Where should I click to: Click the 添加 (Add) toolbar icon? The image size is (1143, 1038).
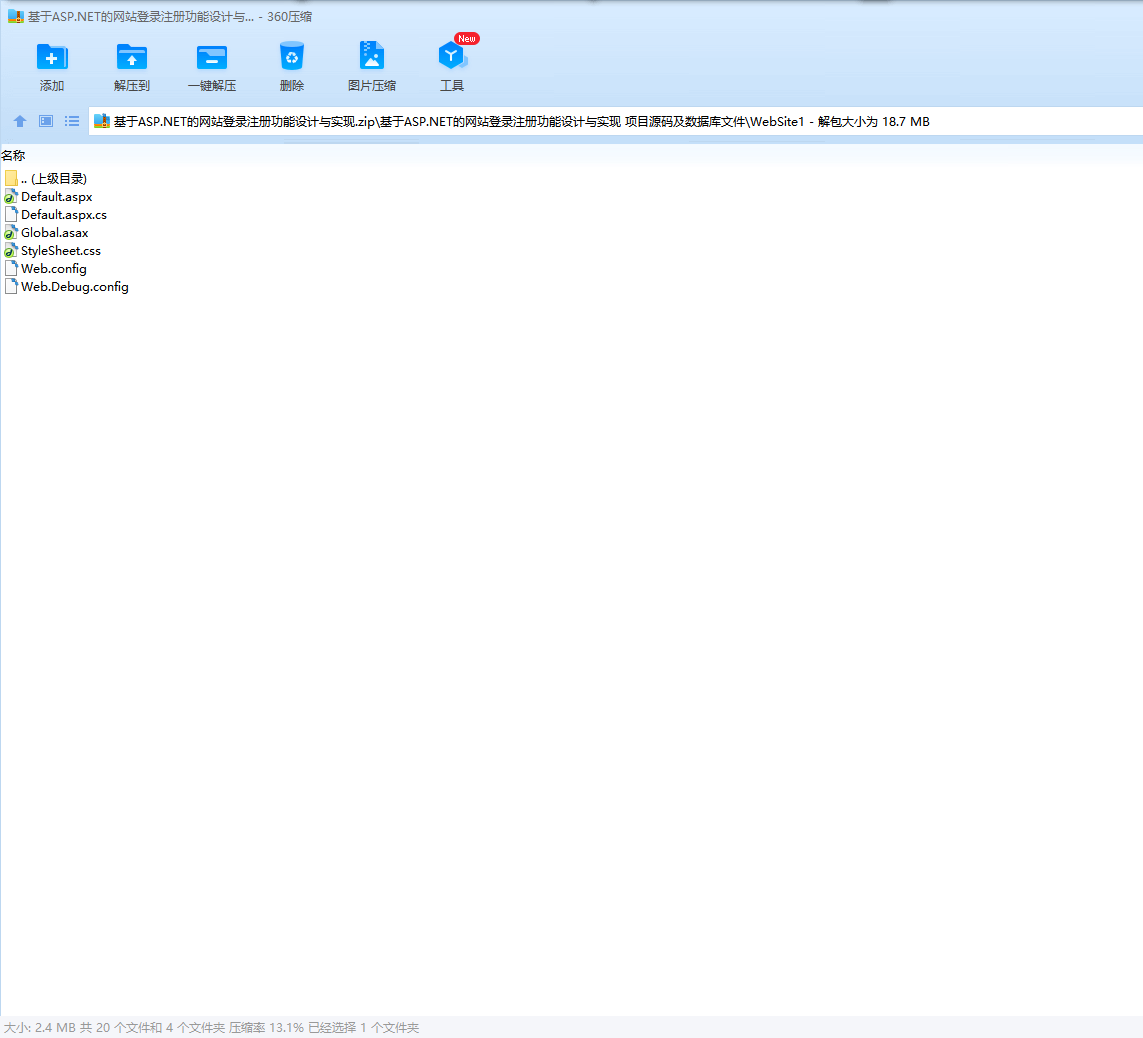(52, 57)
